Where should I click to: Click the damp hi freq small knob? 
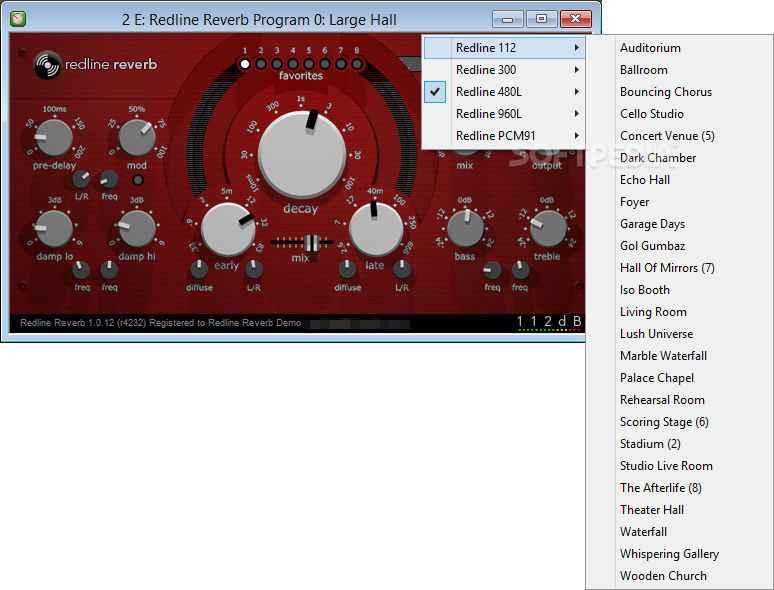click(x=109, y=271)
